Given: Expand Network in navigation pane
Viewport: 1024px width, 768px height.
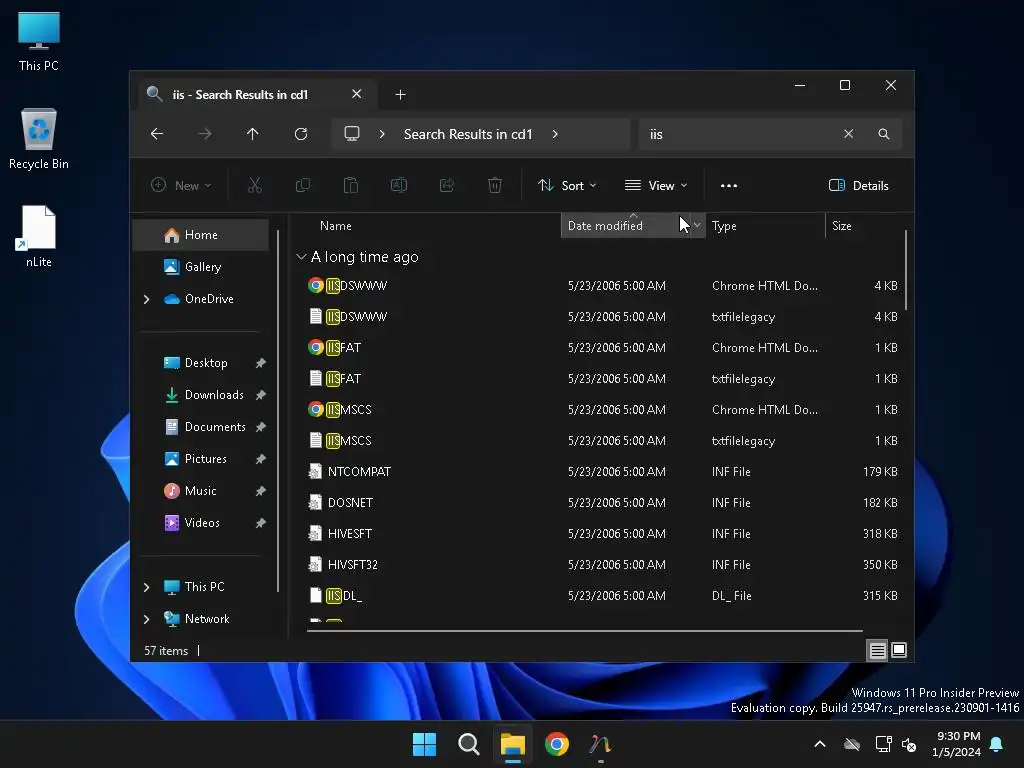Looking at the screenshot, I should coord(147,619).
